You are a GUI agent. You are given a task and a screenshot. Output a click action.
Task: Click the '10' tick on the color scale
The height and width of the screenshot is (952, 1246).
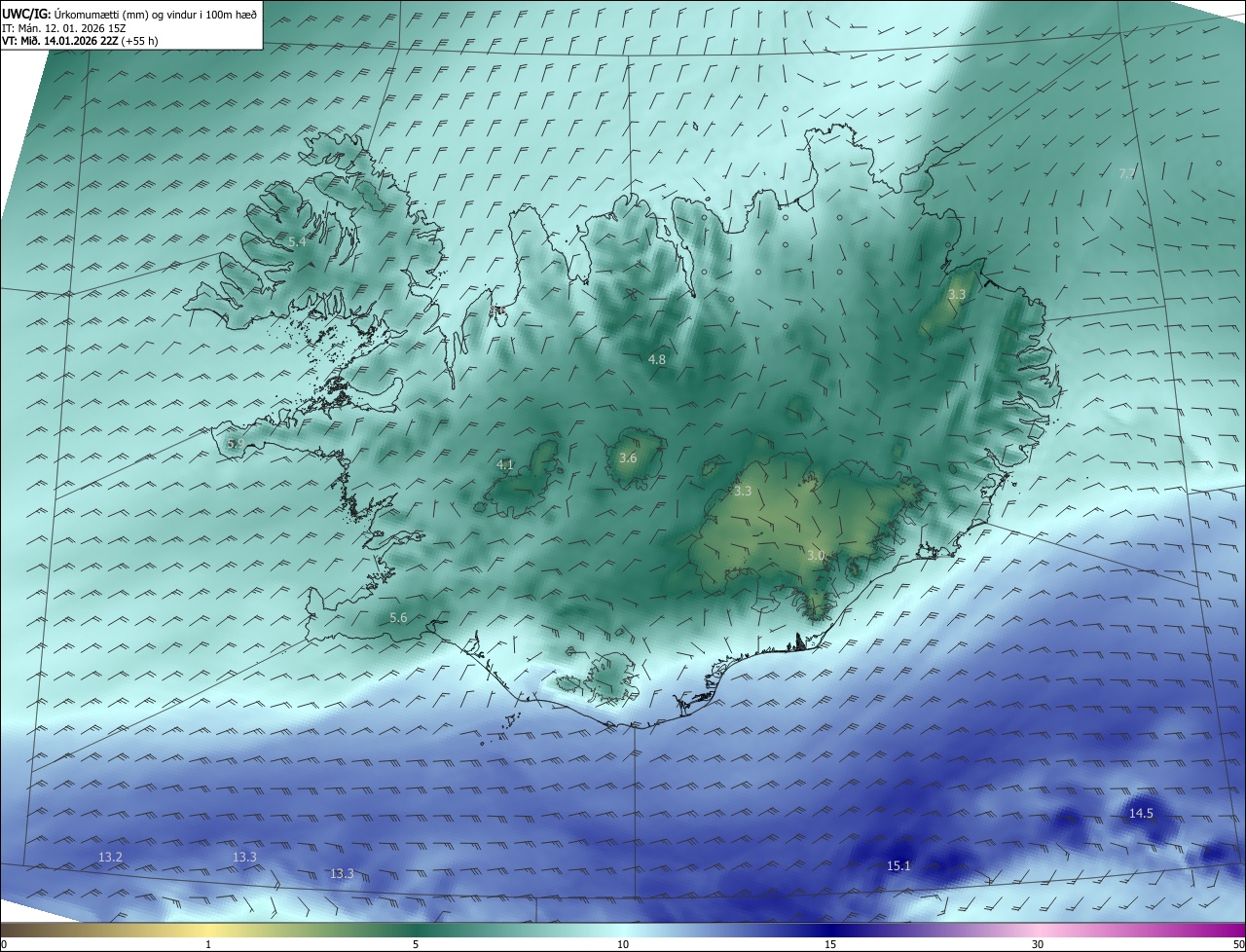(623, 944)
